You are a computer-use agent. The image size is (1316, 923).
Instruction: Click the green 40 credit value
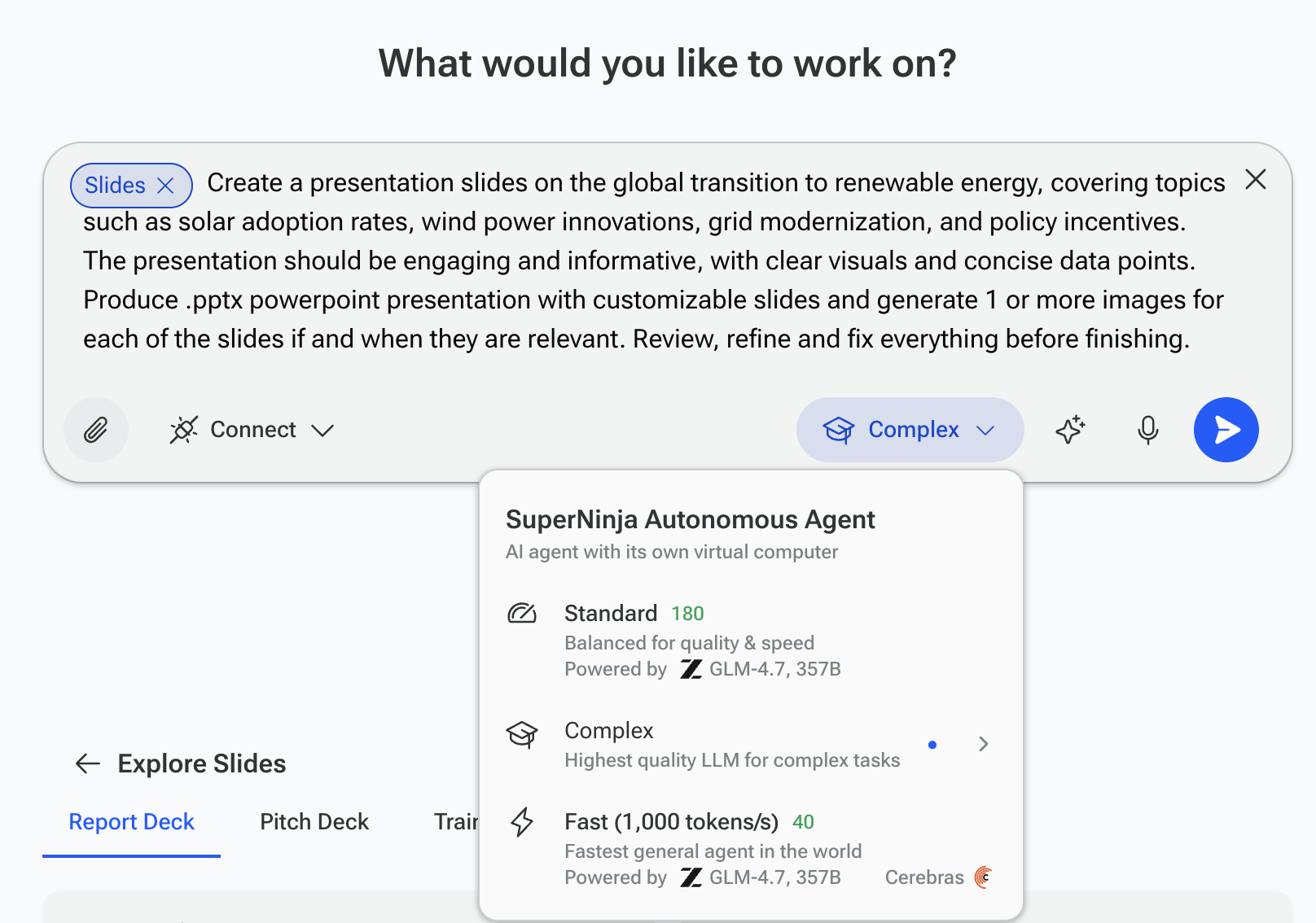[x=804, y=822]
